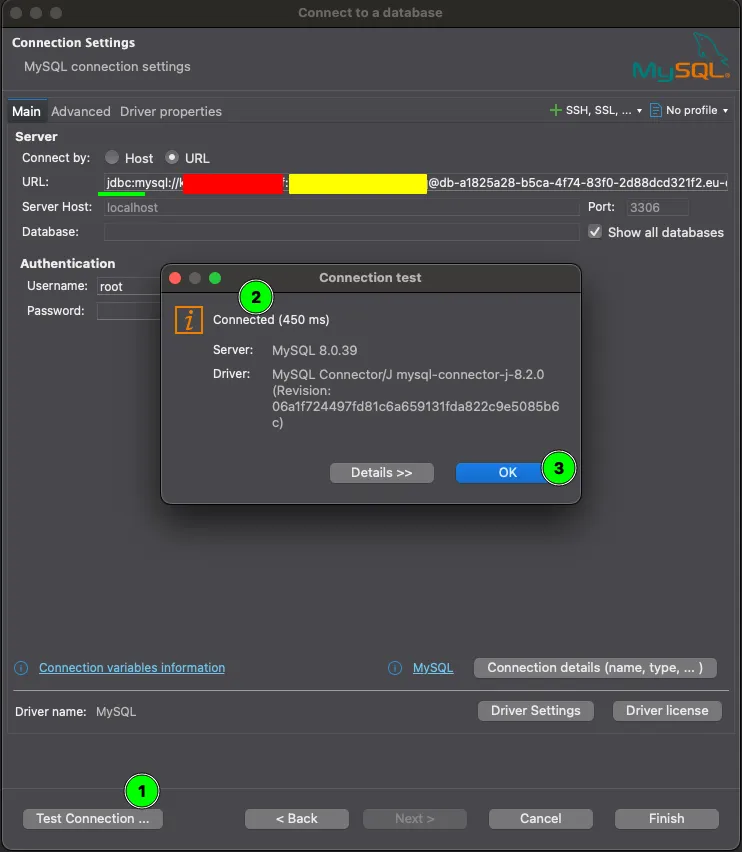Switch to the Main tab
742x852 pixels.
pyautogui.click(x=26, y=111)
